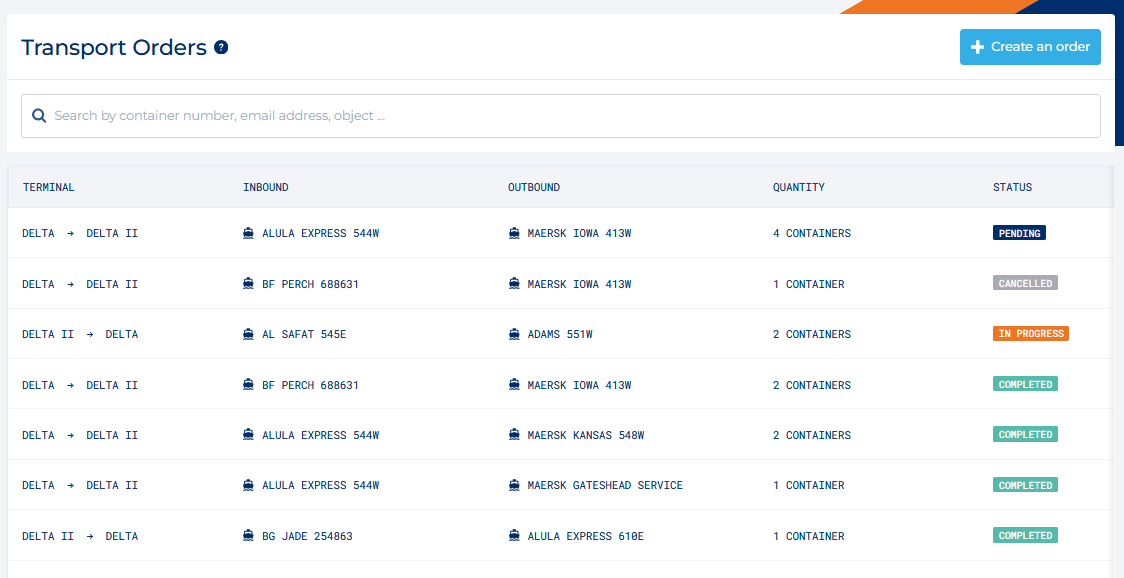Click the Create an order button
The height and width of the screenshot is (578, 1124).
pyautogui.click(x=1030, y=47)
